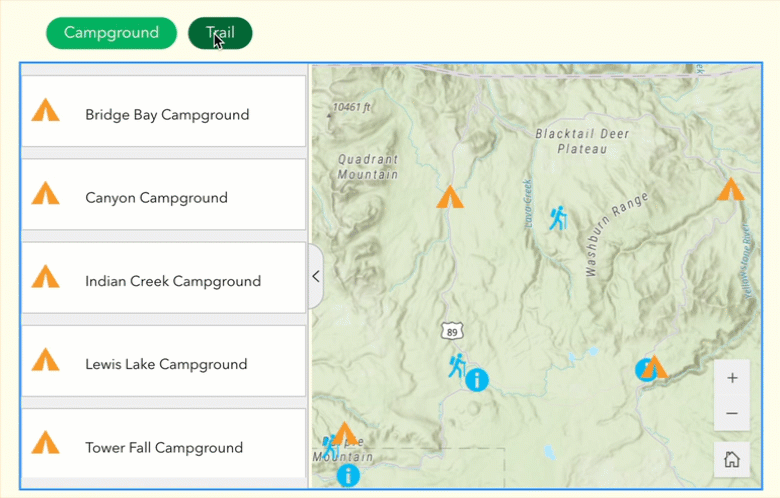
Task: Select Lewis Lake Campground from the list
Action: coord(166,364)
